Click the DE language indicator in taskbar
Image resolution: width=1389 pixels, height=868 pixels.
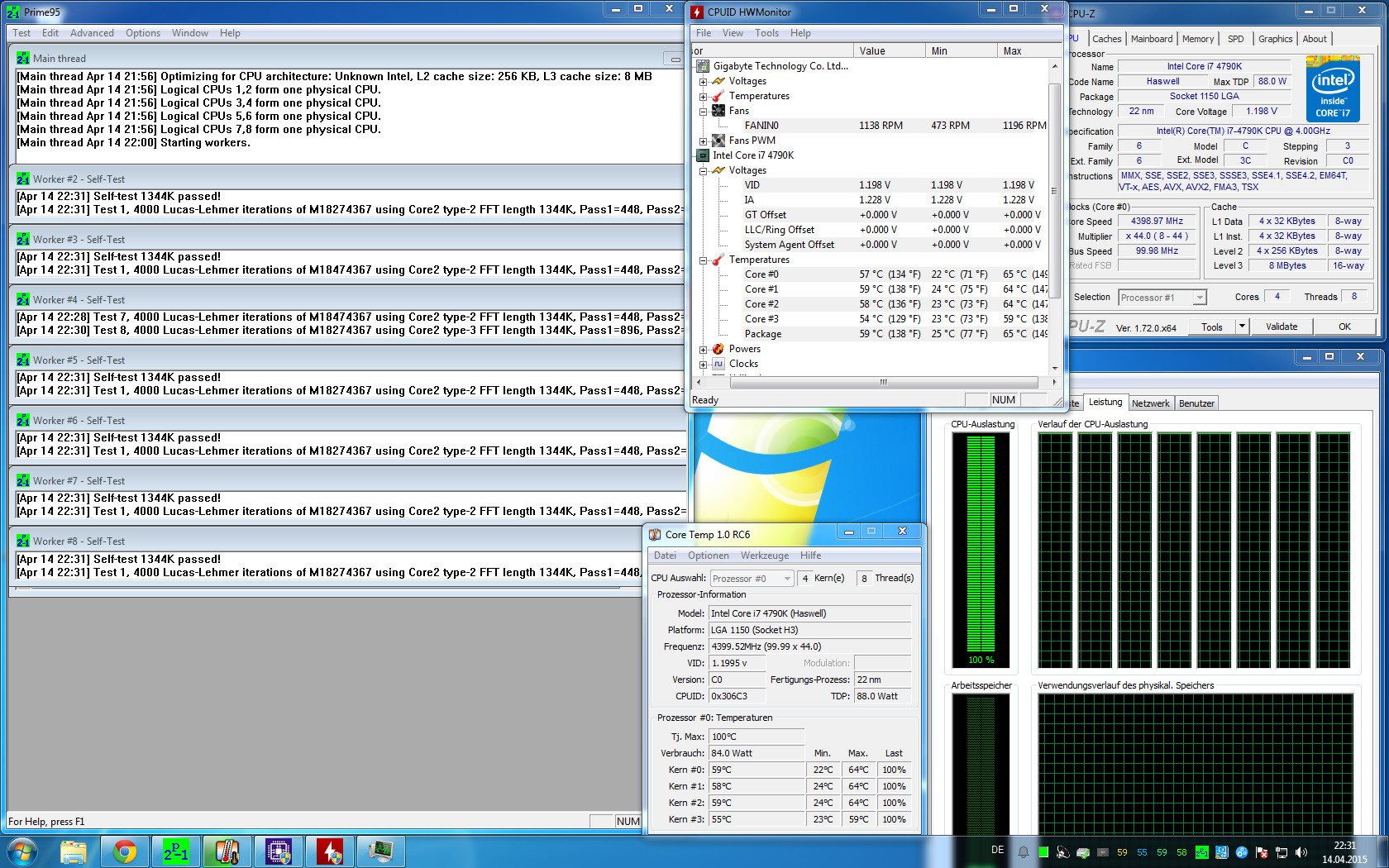click(997, 850)
